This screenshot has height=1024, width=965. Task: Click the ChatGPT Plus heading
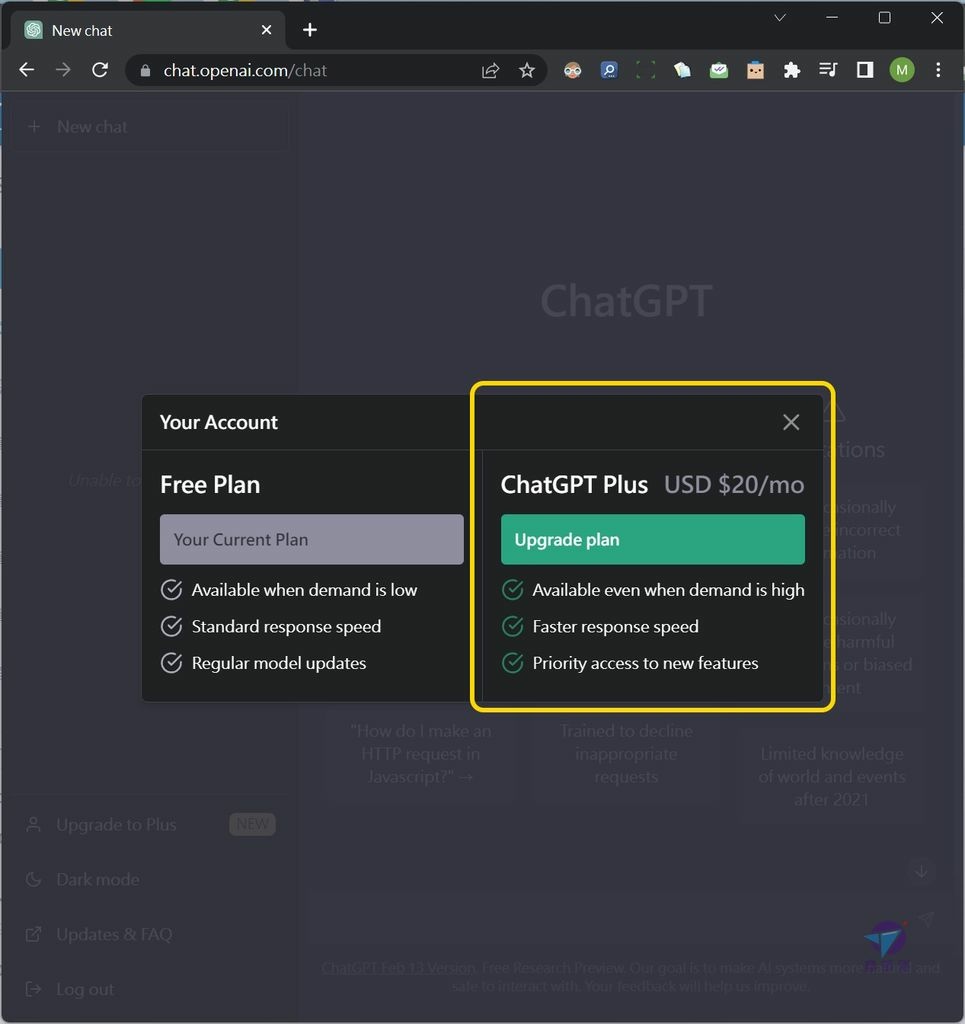(x=574, y=485)
